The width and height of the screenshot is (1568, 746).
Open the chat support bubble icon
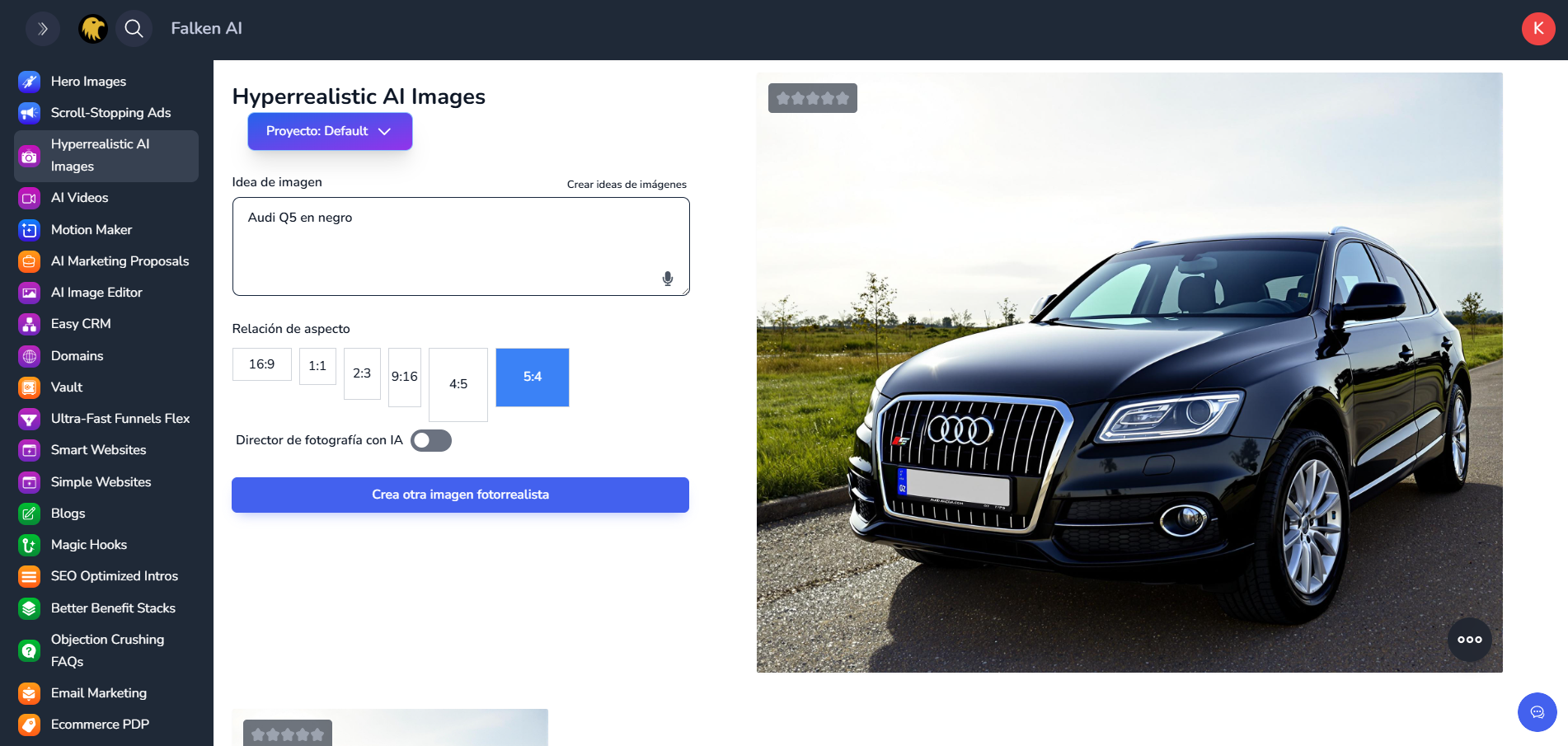[1537, 711]
